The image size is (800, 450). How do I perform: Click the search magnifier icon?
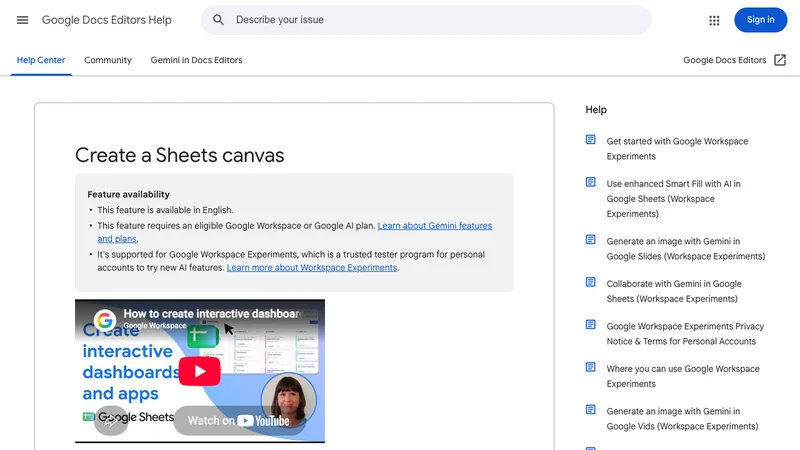218,20
